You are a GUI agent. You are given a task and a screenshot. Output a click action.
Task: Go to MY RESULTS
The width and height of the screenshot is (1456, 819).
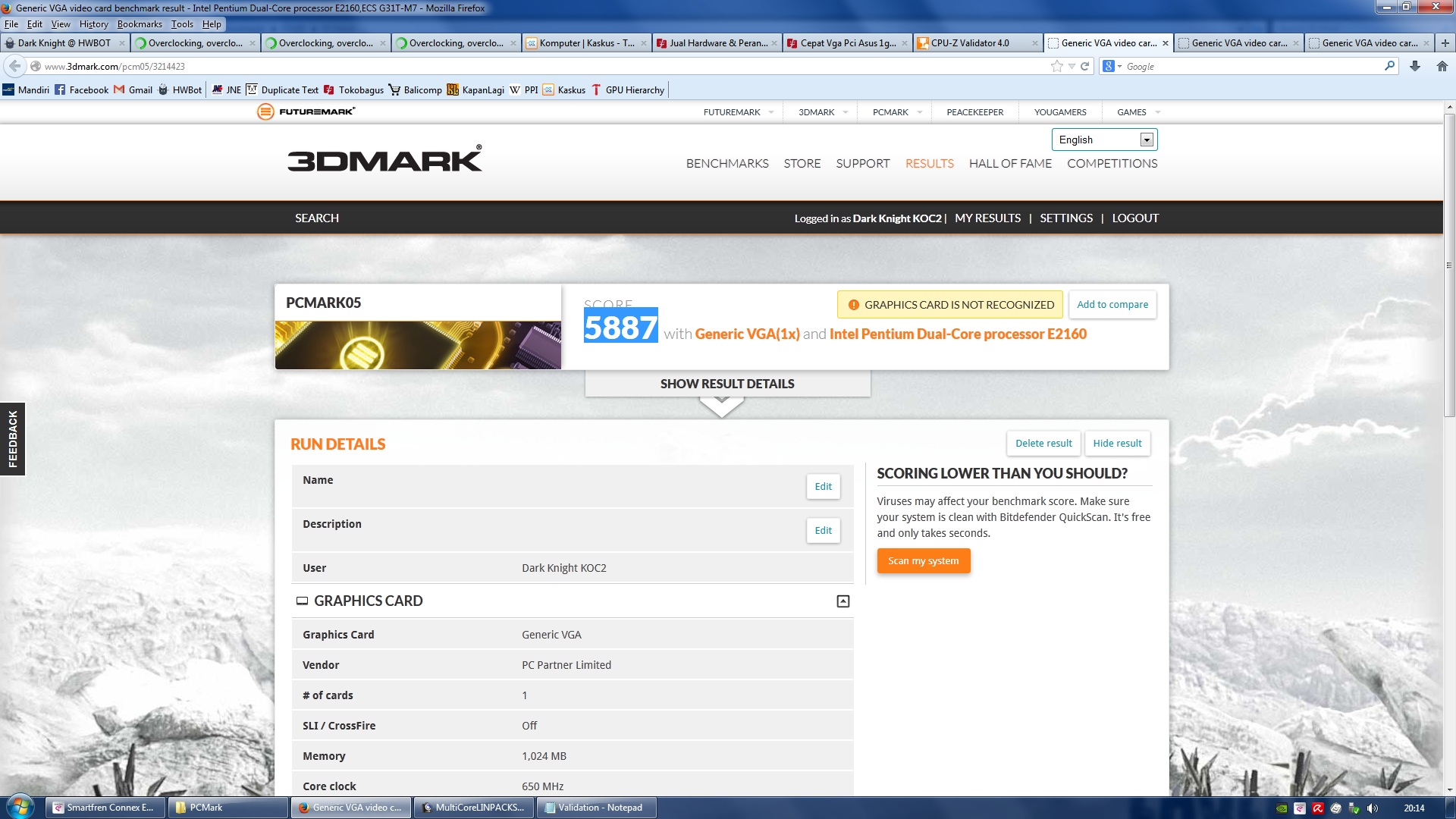(x=987, y=218)
